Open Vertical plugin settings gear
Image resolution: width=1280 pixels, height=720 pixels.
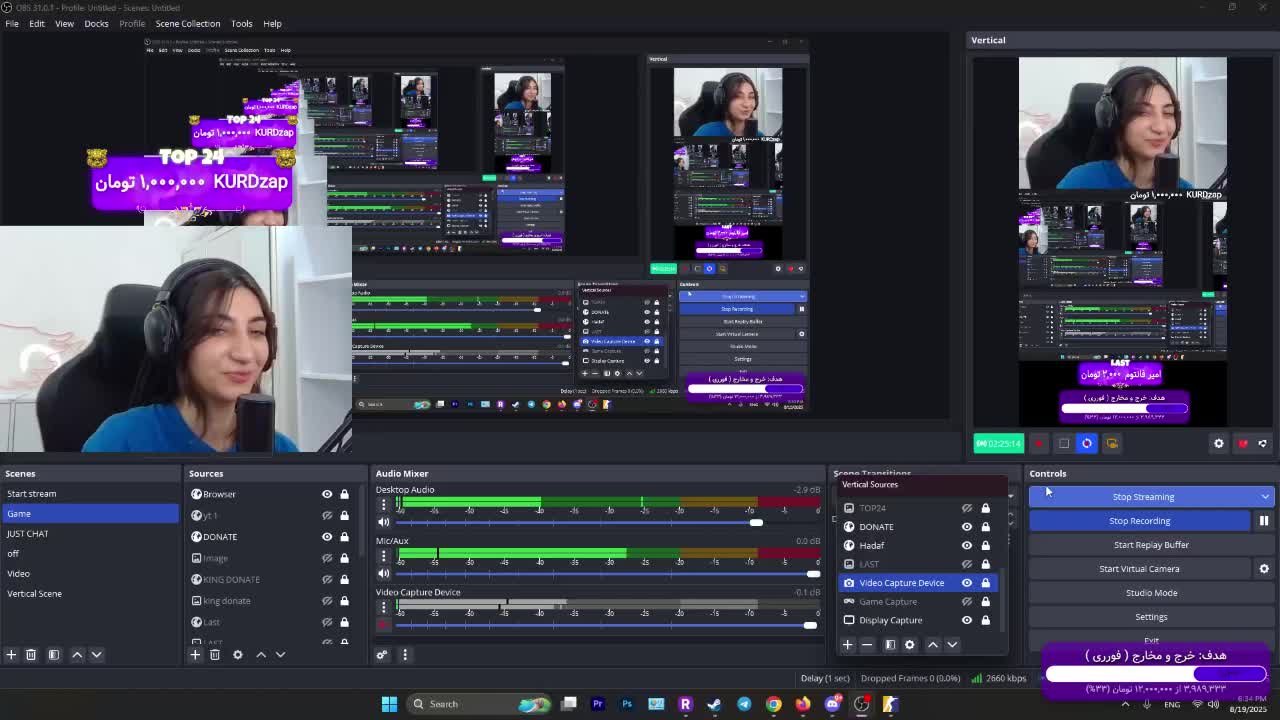pos(1219,443)
